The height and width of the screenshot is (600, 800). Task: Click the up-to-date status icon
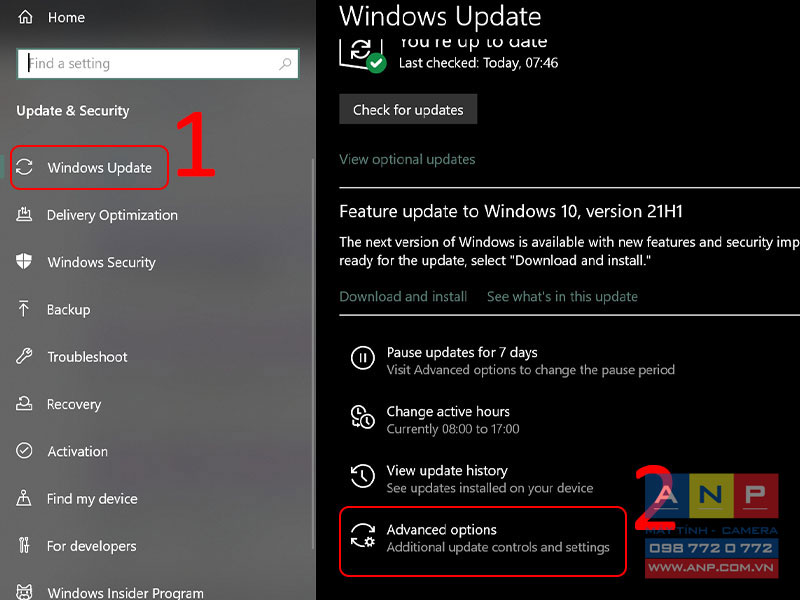click(x=363, y=56)
